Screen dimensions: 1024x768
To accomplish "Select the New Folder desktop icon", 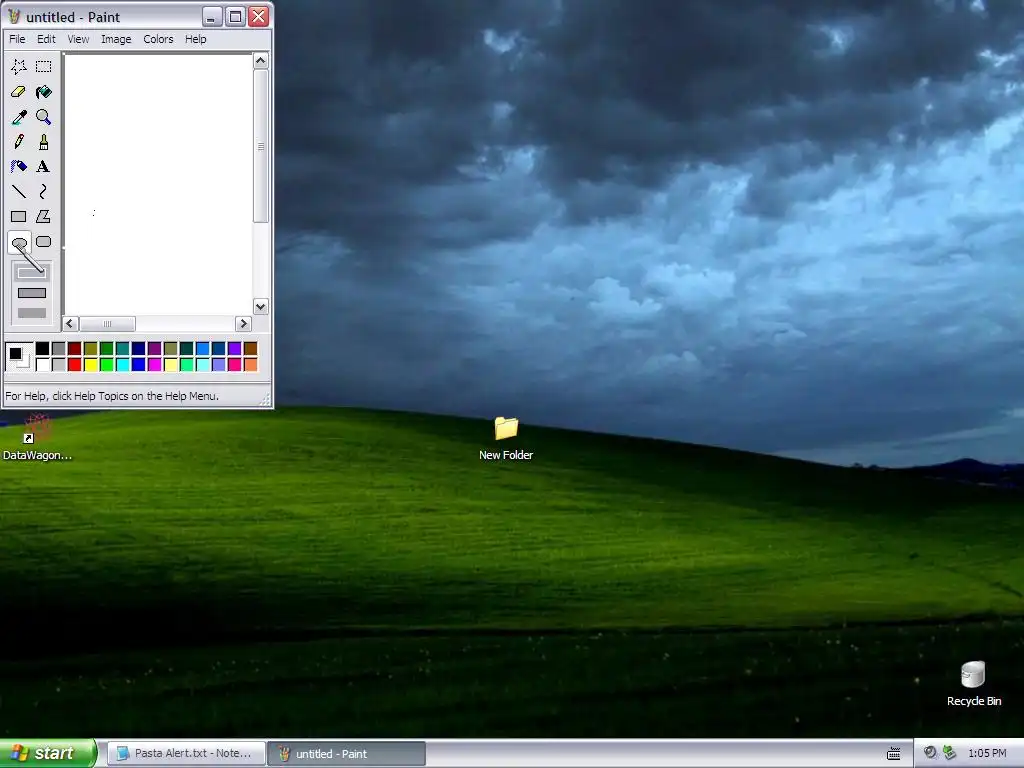I will point(506,439).
